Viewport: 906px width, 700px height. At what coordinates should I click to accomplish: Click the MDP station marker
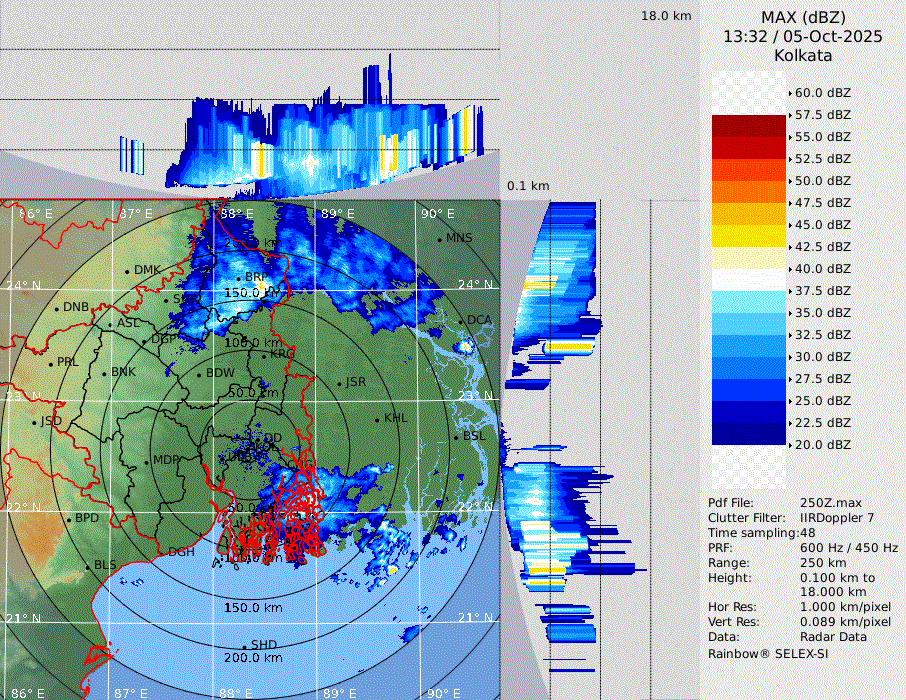coord(146,461)
